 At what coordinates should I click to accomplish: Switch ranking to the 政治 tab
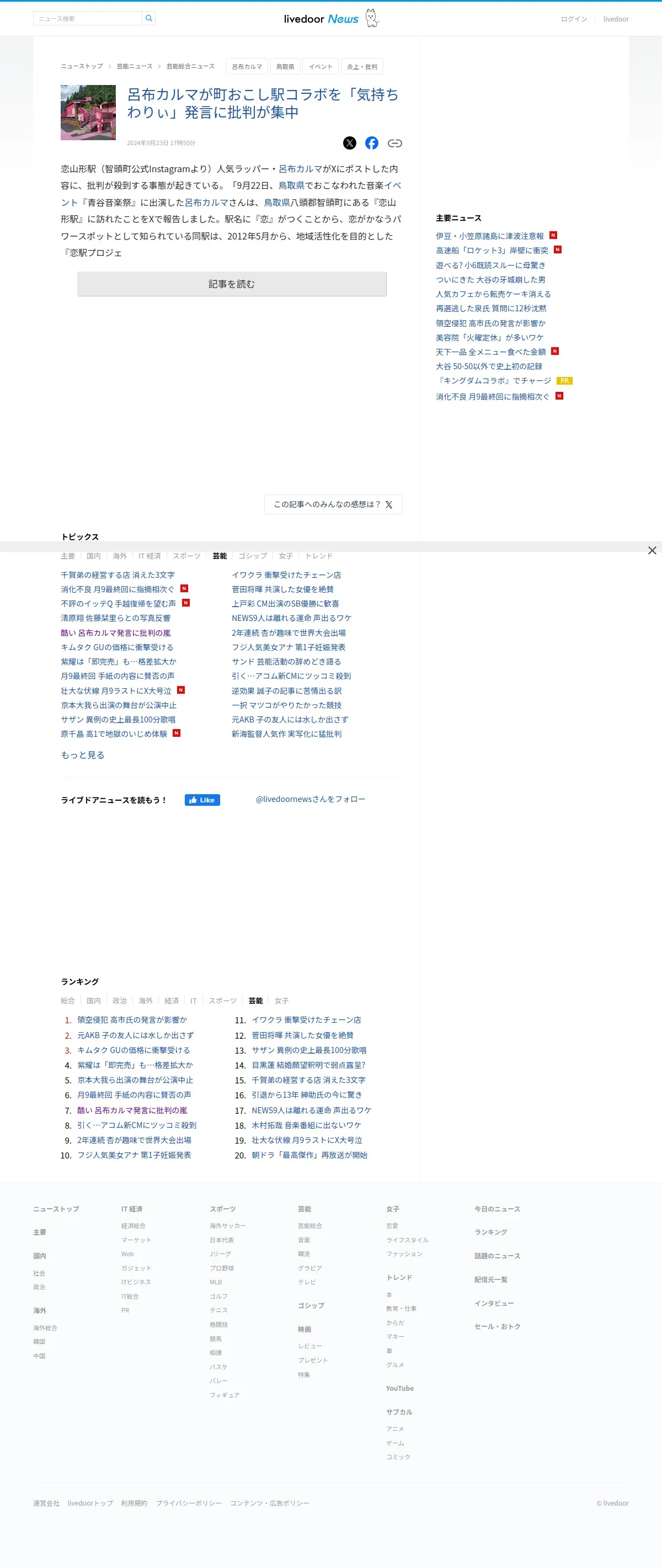pyautogui.click(x=119, y=1001)
